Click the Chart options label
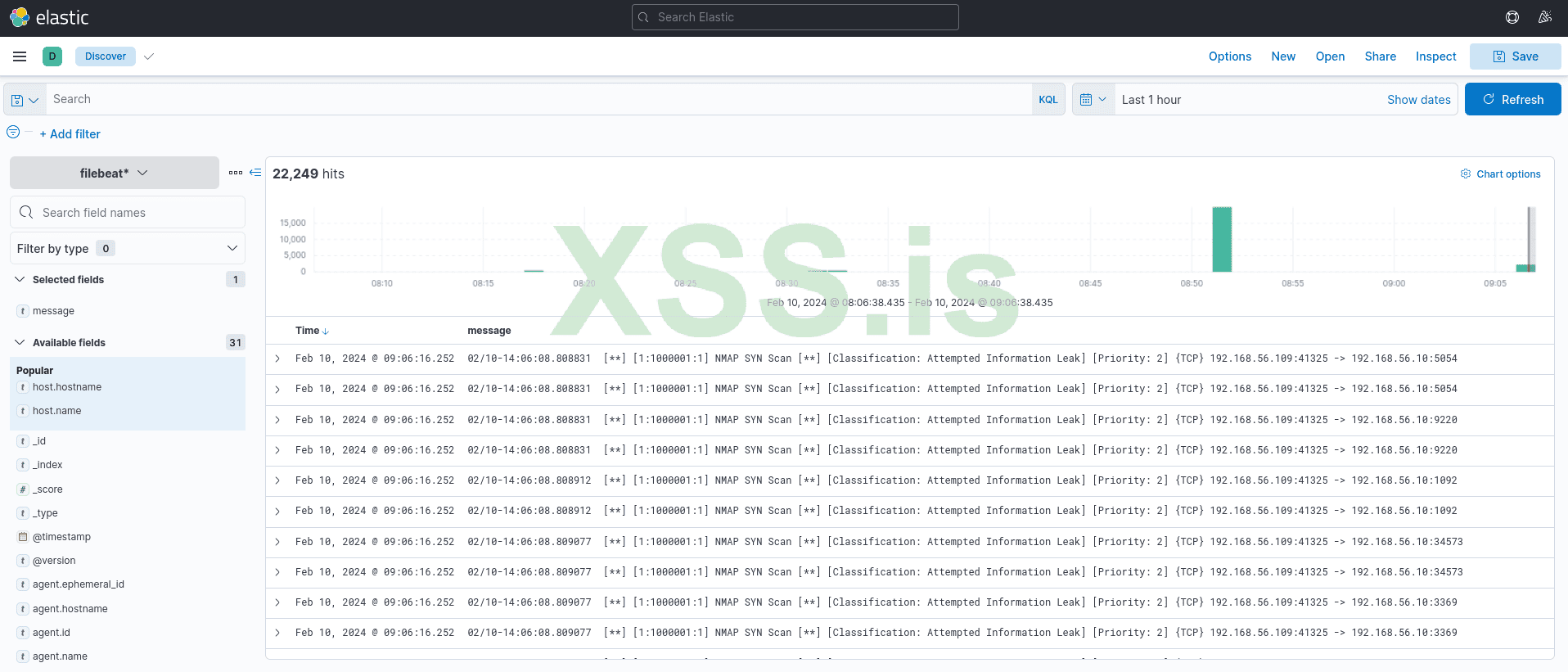Image resolution: width=1568 pixels, height=672 pixels. click(x=1508, y=174)
